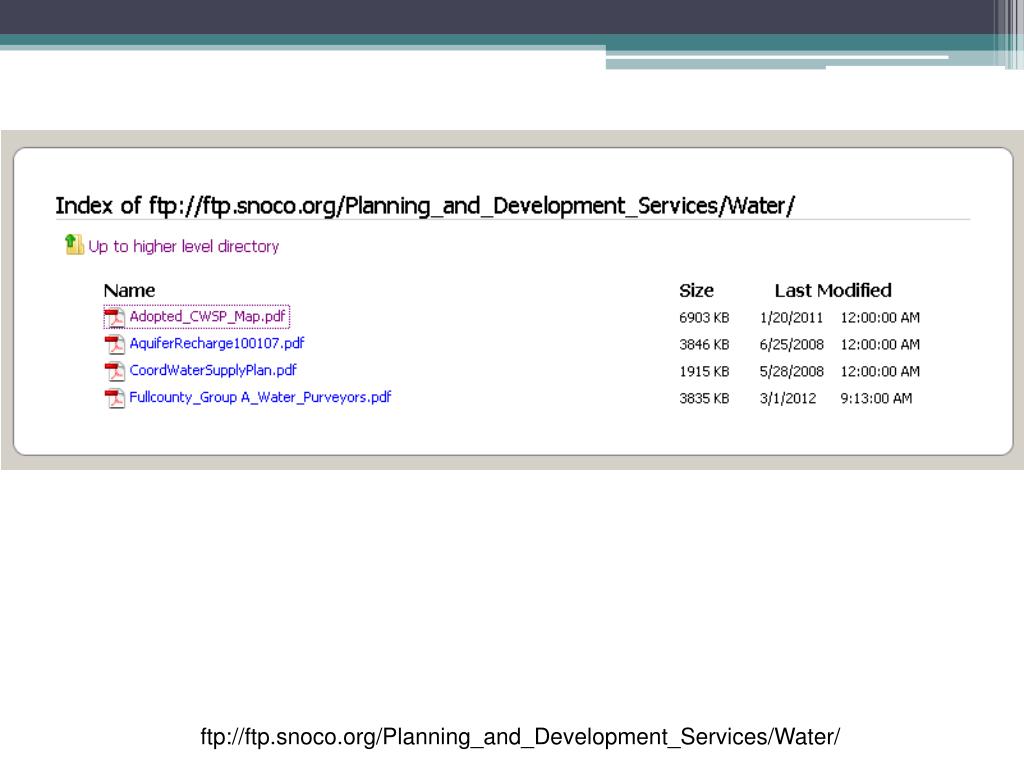
Task: Select the 1915 KB size value
Action: click(704, 372)
